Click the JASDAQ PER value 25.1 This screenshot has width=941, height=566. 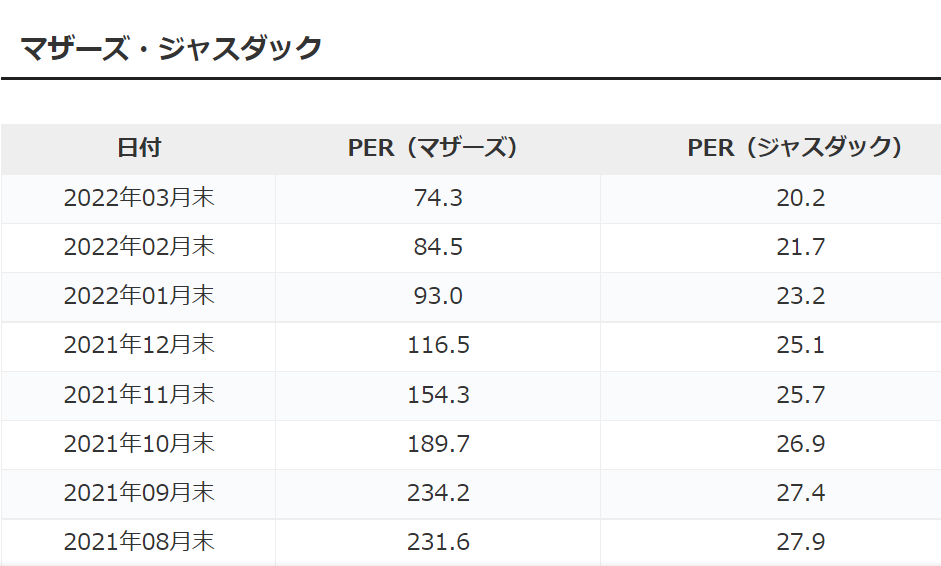pos(800,345)
